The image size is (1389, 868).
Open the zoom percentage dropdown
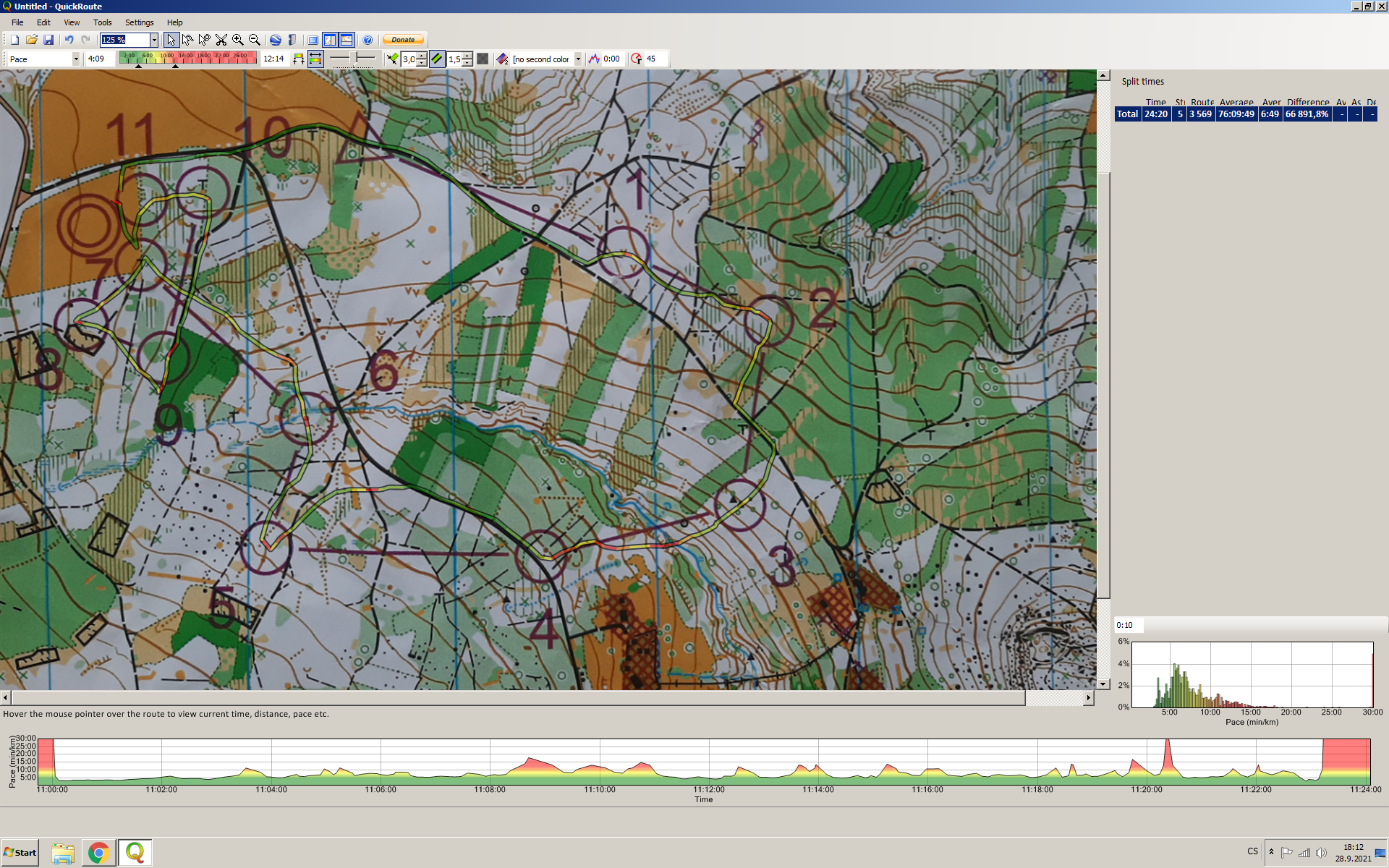pyautogui.click(x=154, y=40)
